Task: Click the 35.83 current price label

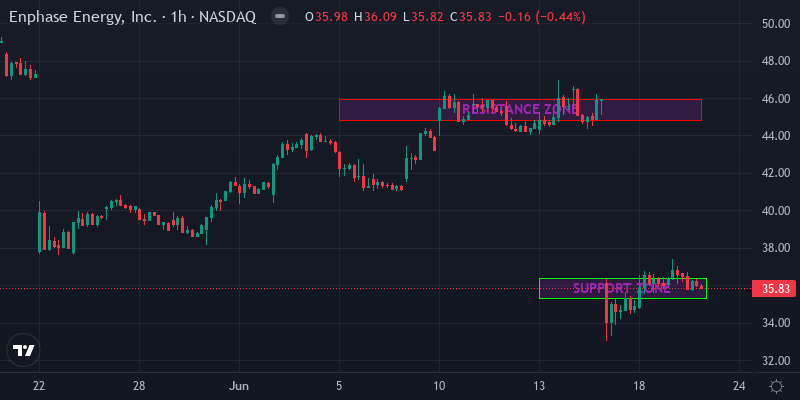Action: tap(774, 289)
